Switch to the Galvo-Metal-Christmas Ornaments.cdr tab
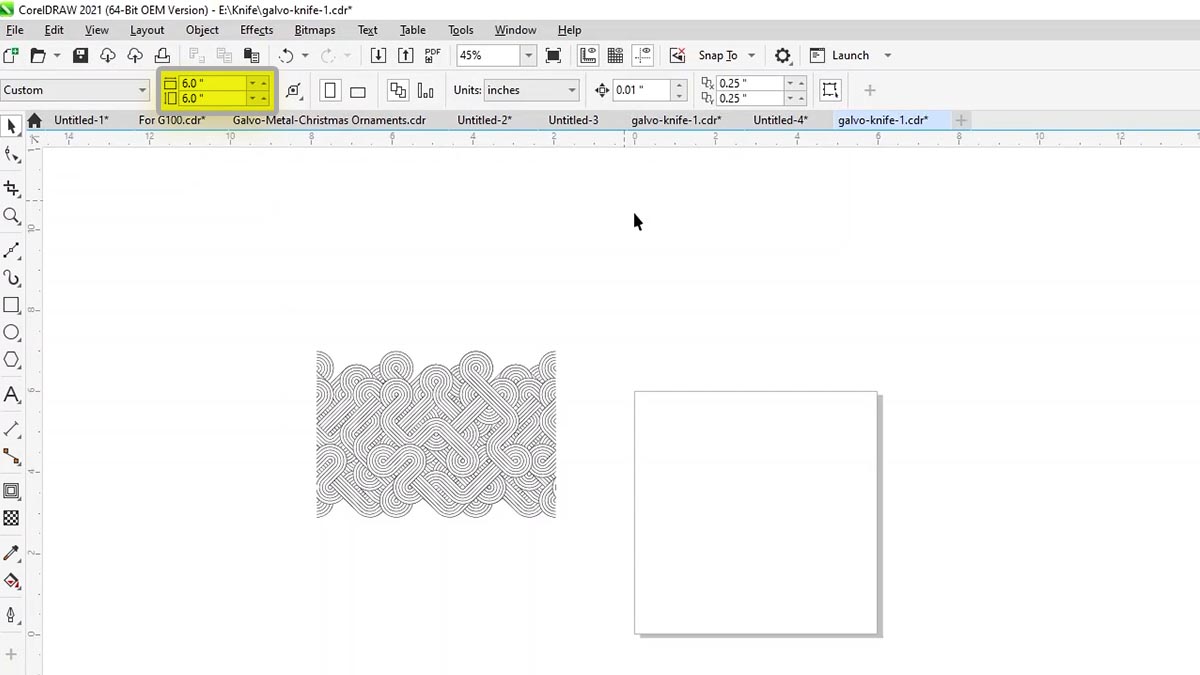Screen dimensions: 1200x675 [328, 120]
